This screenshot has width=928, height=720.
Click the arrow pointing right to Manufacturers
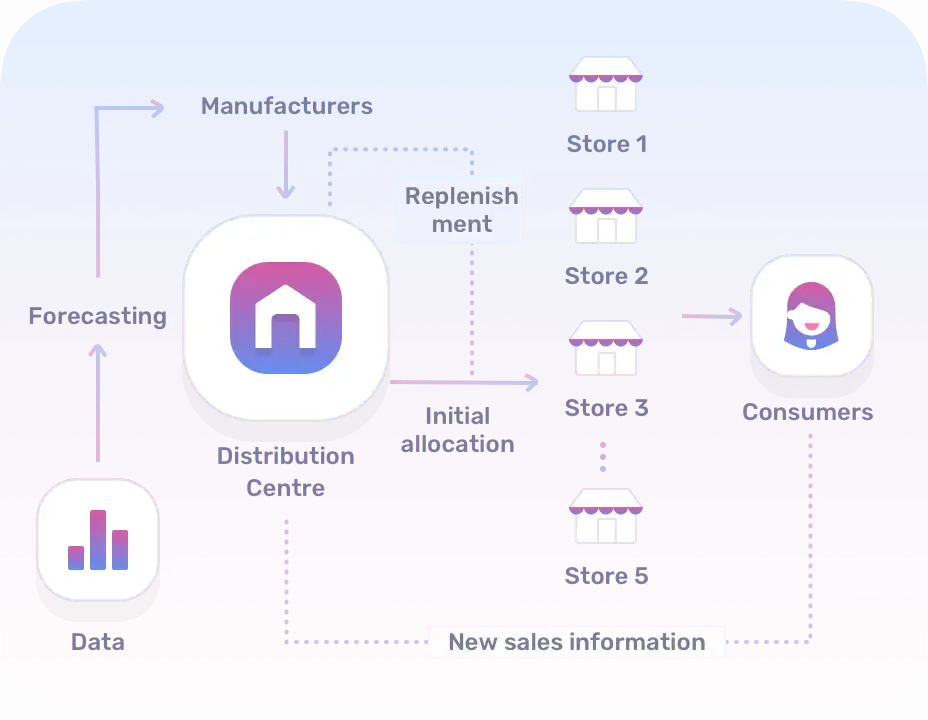coord(130,108)
